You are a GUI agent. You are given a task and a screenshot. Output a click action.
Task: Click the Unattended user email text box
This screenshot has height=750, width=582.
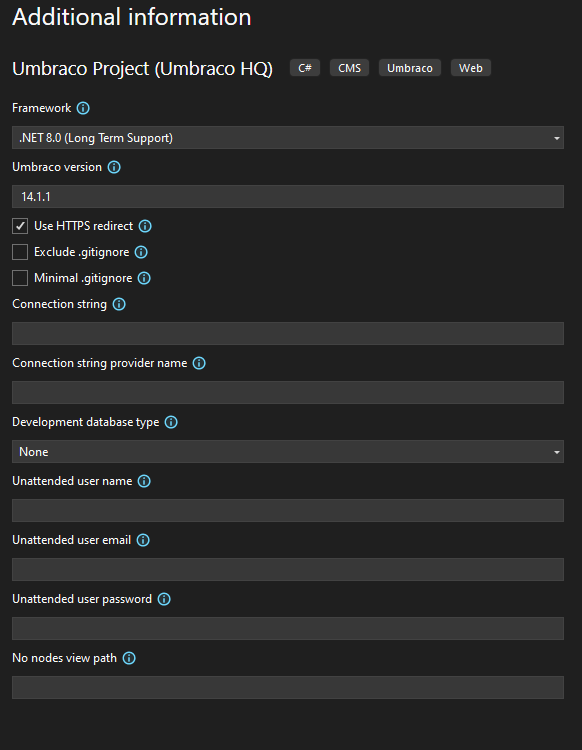pos(288,569)
